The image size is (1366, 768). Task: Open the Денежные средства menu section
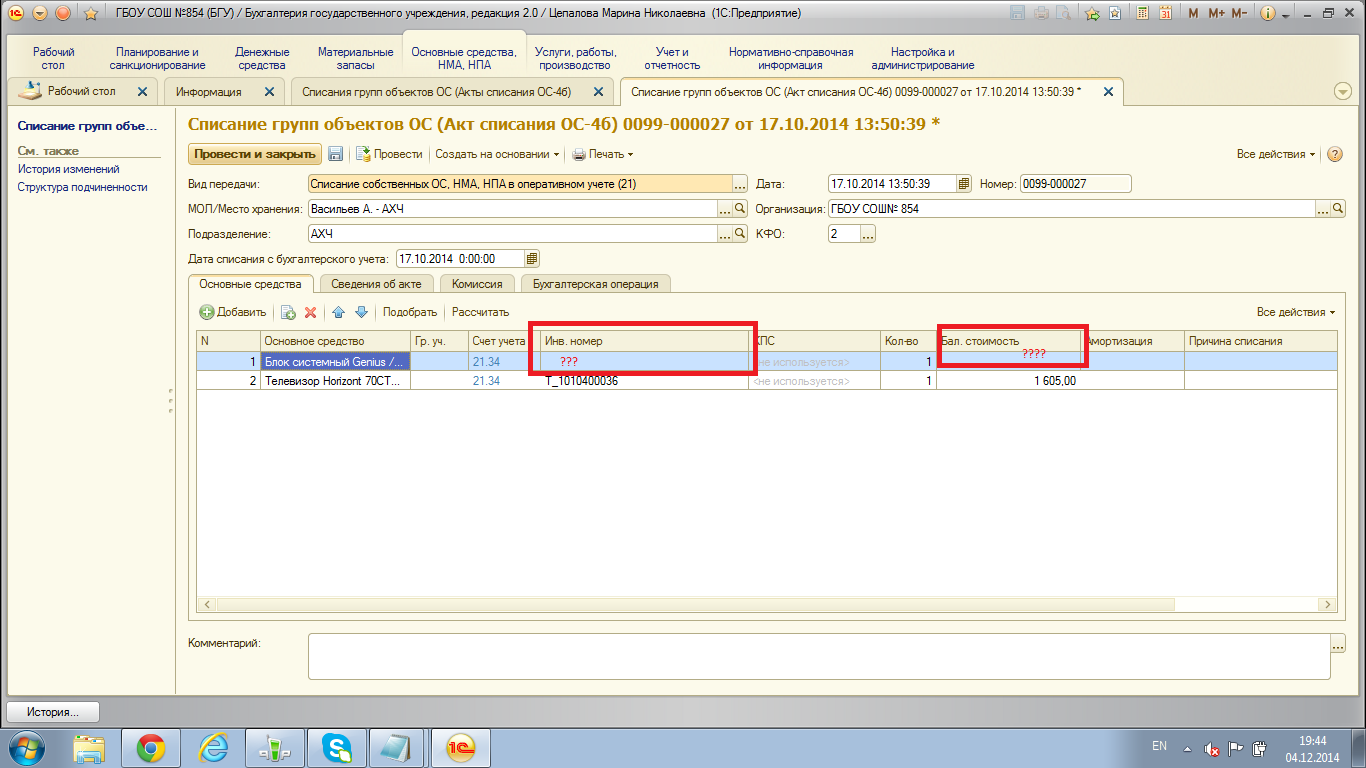(262, 58)
